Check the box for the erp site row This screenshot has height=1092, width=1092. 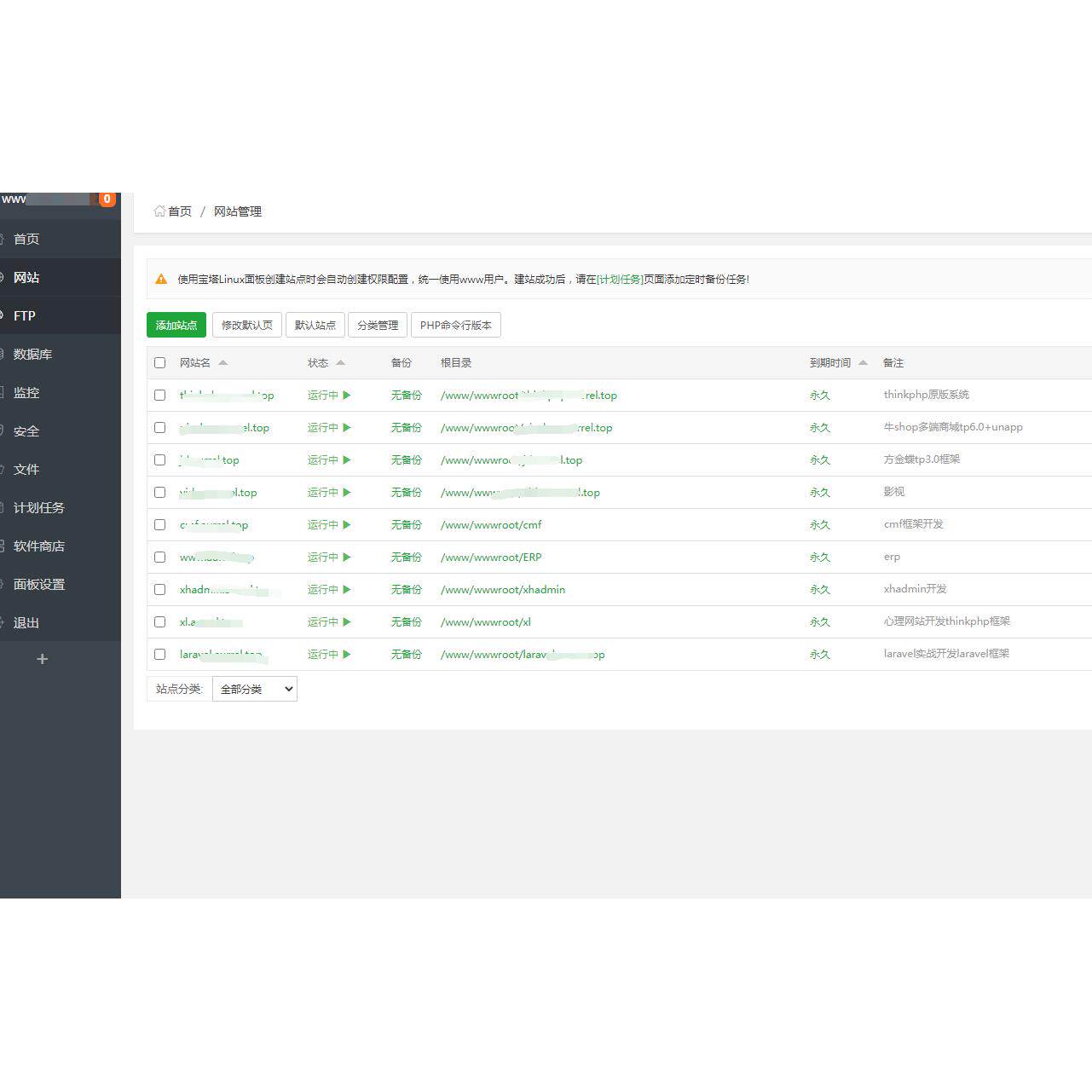[159, 558]
